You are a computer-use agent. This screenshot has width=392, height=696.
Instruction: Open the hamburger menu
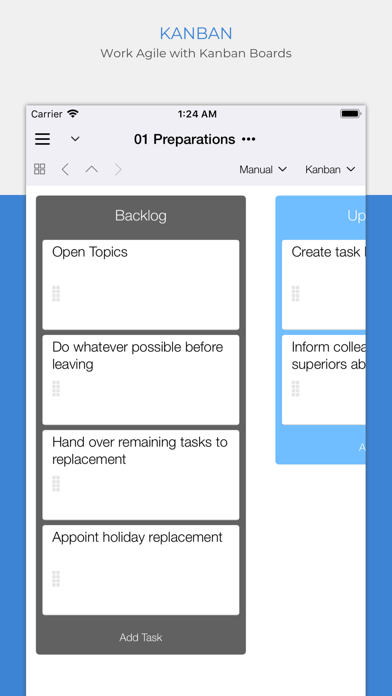click(x=43, y=139)
